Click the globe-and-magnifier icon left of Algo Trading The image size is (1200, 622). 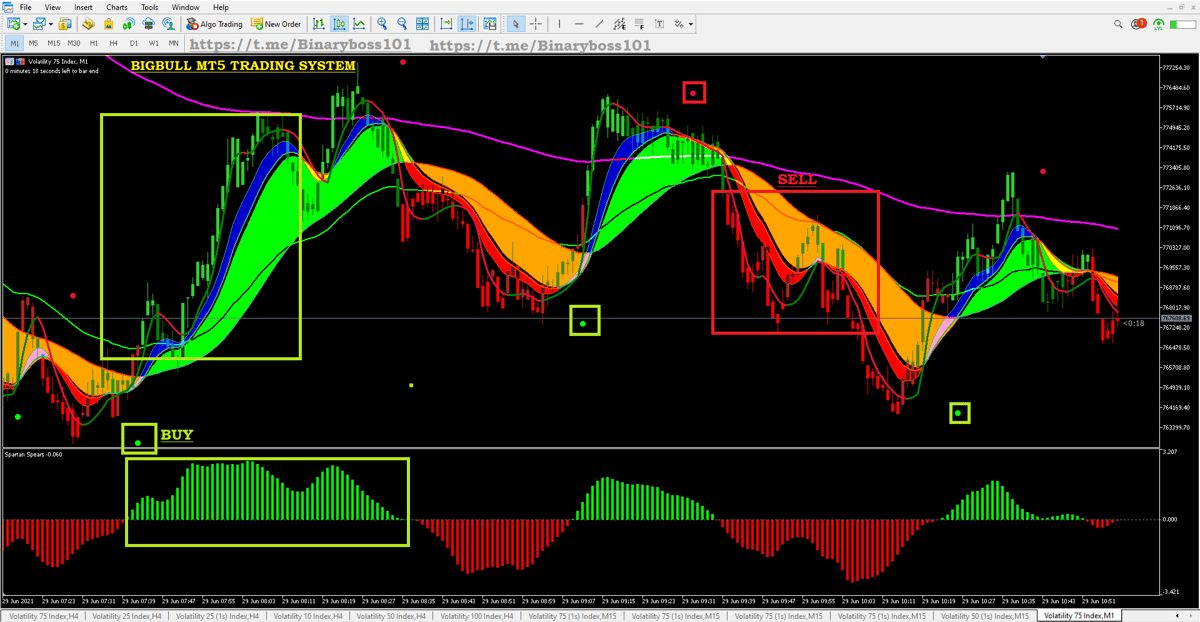169,24
